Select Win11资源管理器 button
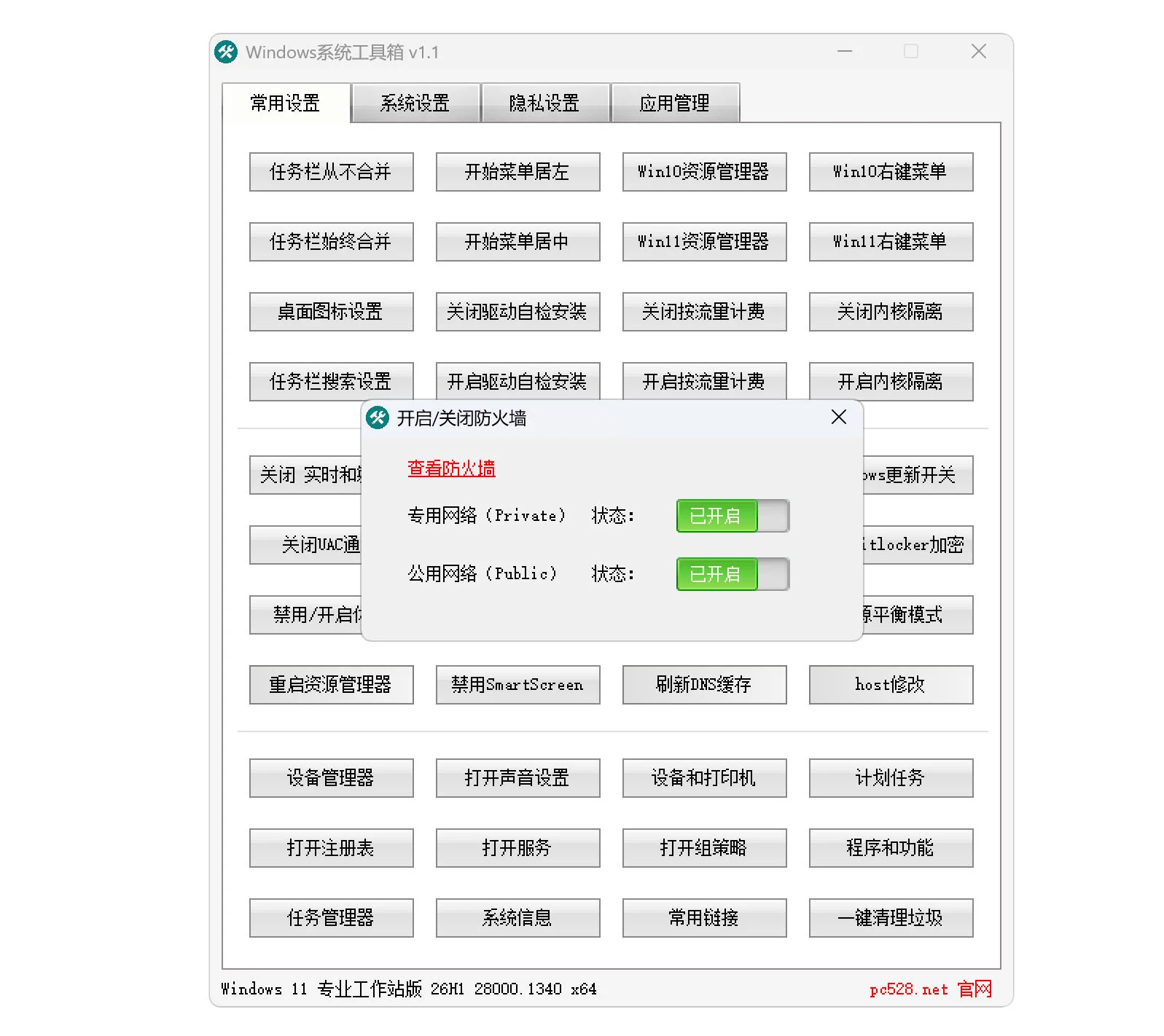The width and height of the screenshot is (1164, 1036). pyautogui.click(x=705, y=242)
